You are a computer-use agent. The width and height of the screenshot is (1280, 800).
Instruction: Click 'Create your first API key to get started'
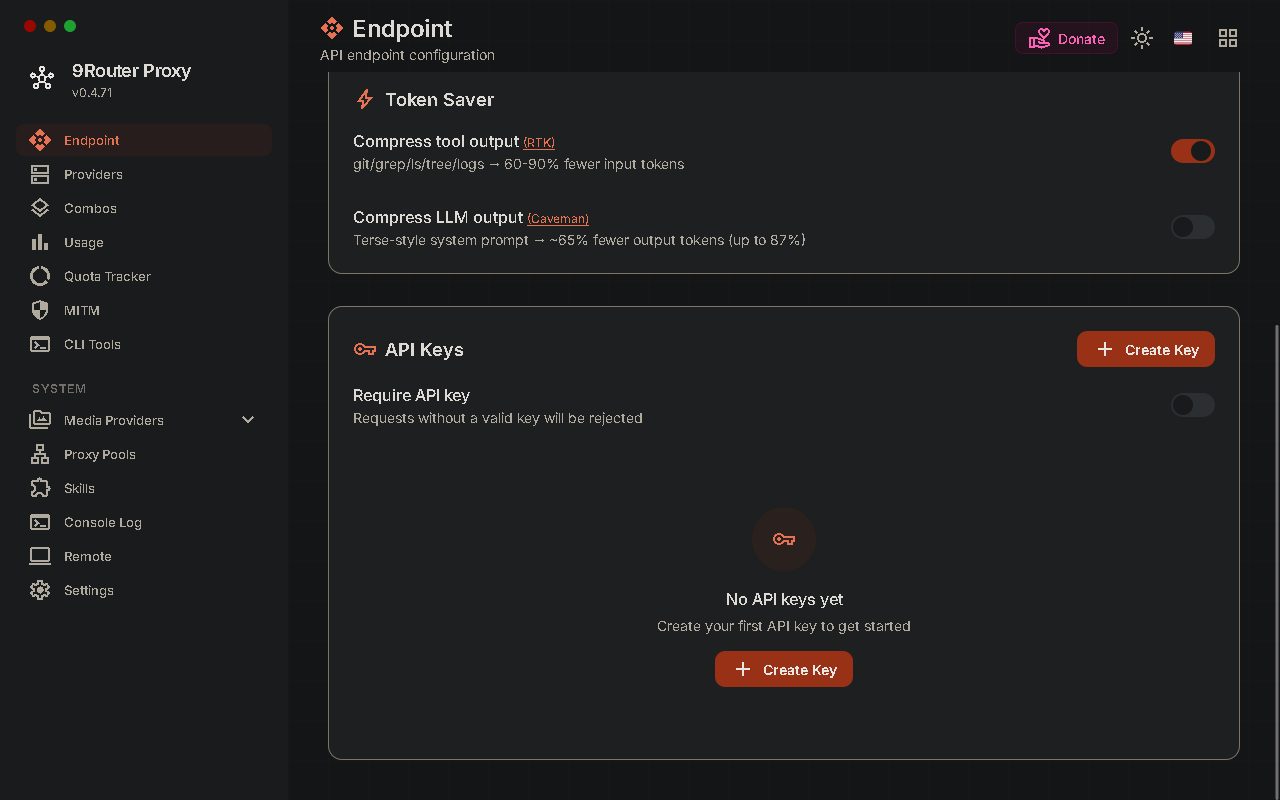point(784,626)
